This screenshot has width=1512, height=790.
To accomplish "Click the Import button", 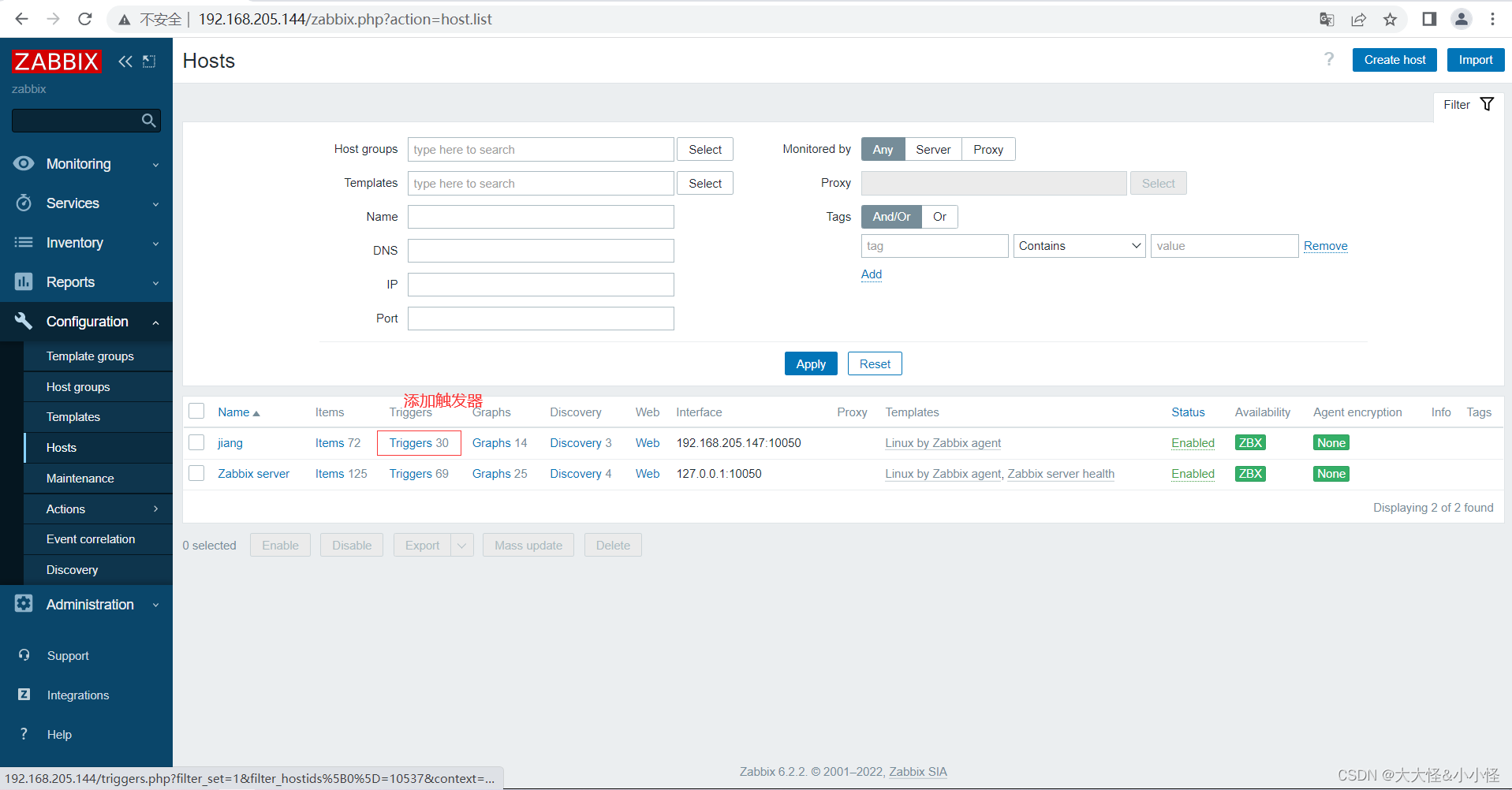I will (1475, 60).
